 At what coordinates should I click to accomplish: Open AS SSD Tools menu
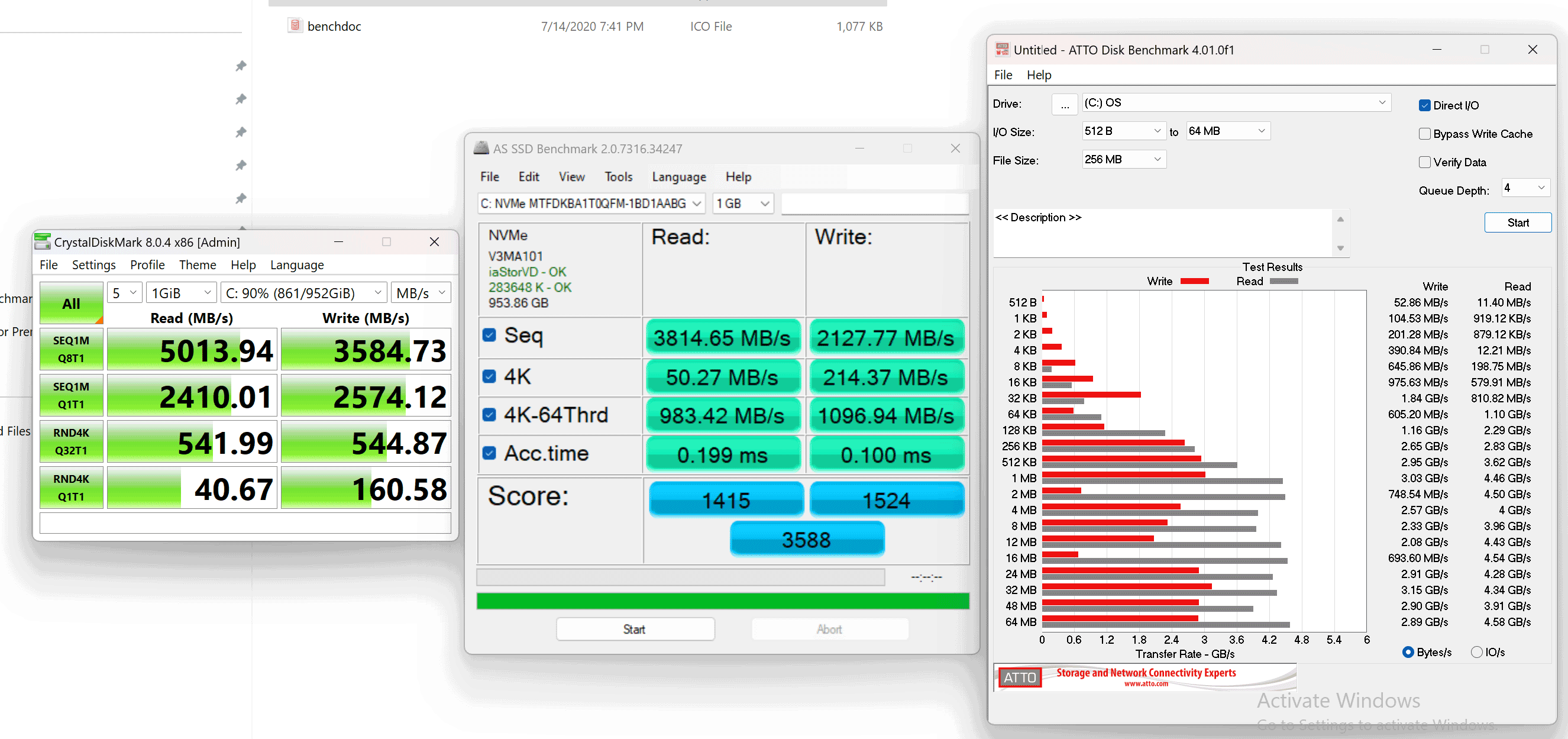[619, 176]
